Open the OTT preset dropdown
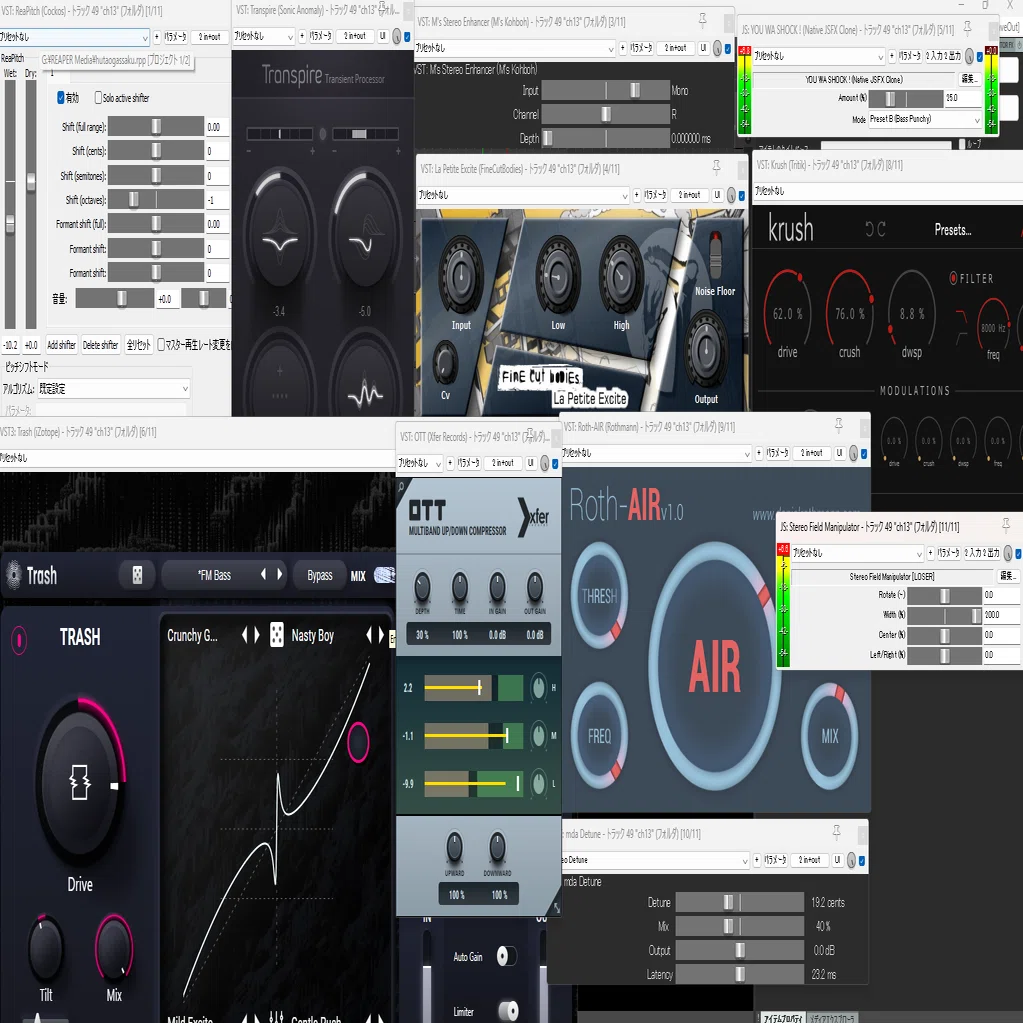This screenshot has height=1023, width=1023. click(x=420, y=463)
